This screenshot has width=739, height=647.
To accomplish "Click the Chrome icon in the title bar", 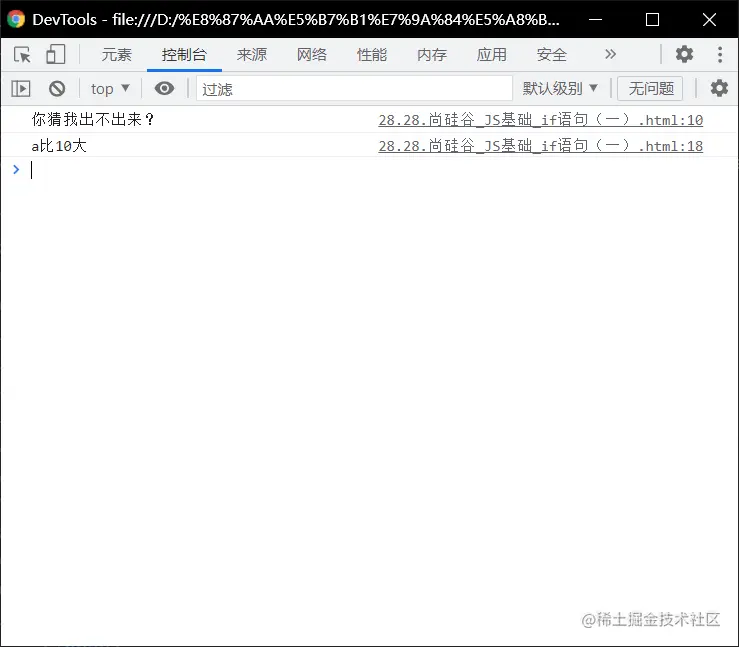I will click(x=16, y=19).
